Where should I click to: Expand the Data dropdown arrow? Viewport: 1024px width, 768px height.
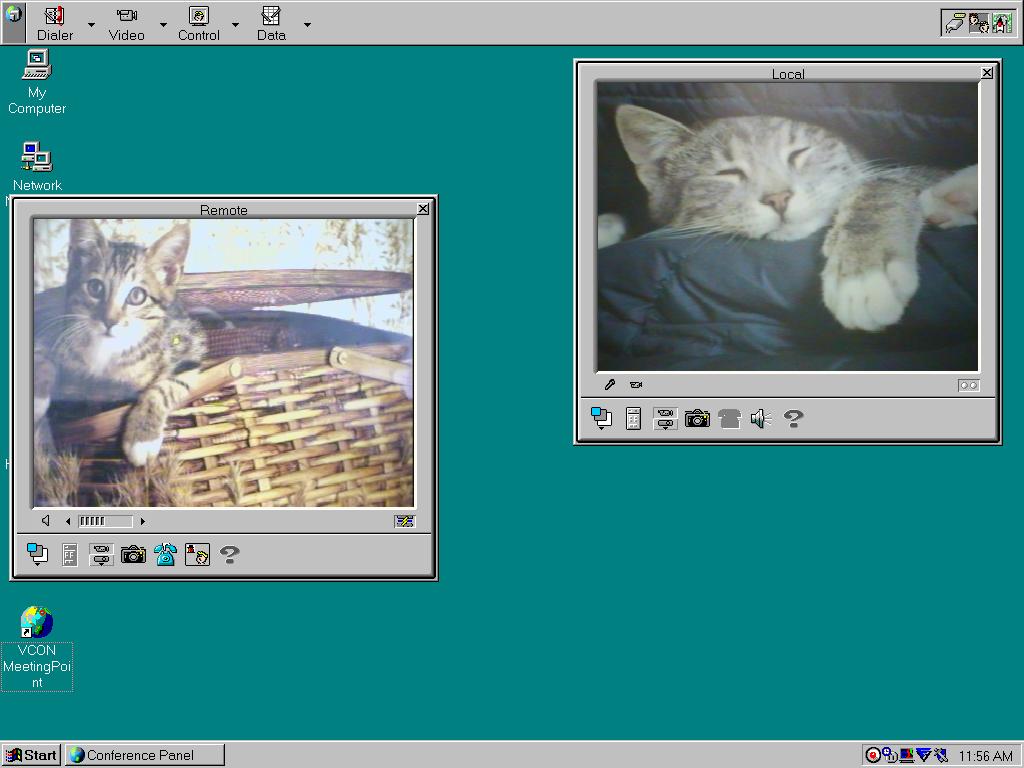pyautogui.click(x=307, y=25)
